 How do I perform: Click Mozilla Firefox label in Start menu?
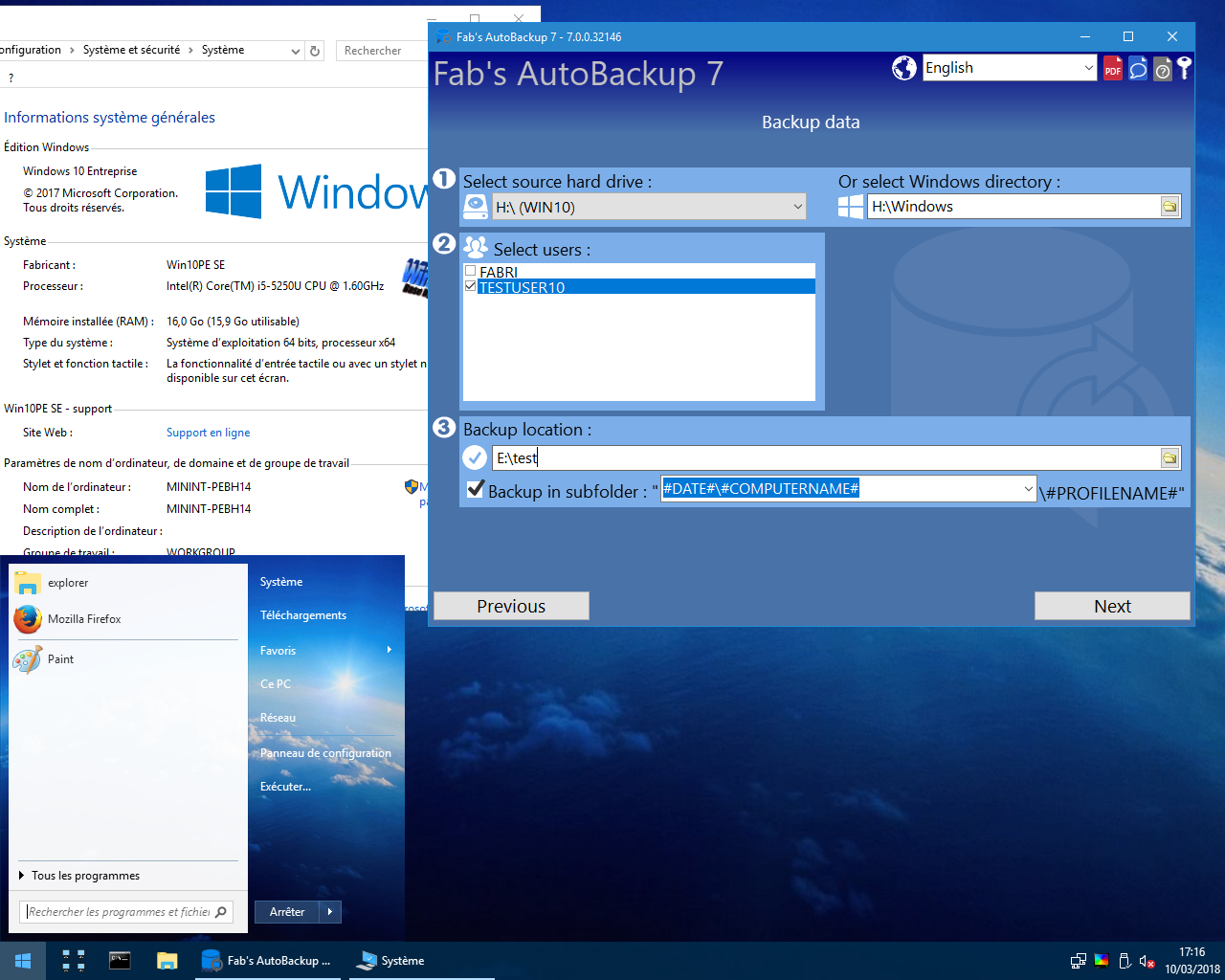(84, 619)
